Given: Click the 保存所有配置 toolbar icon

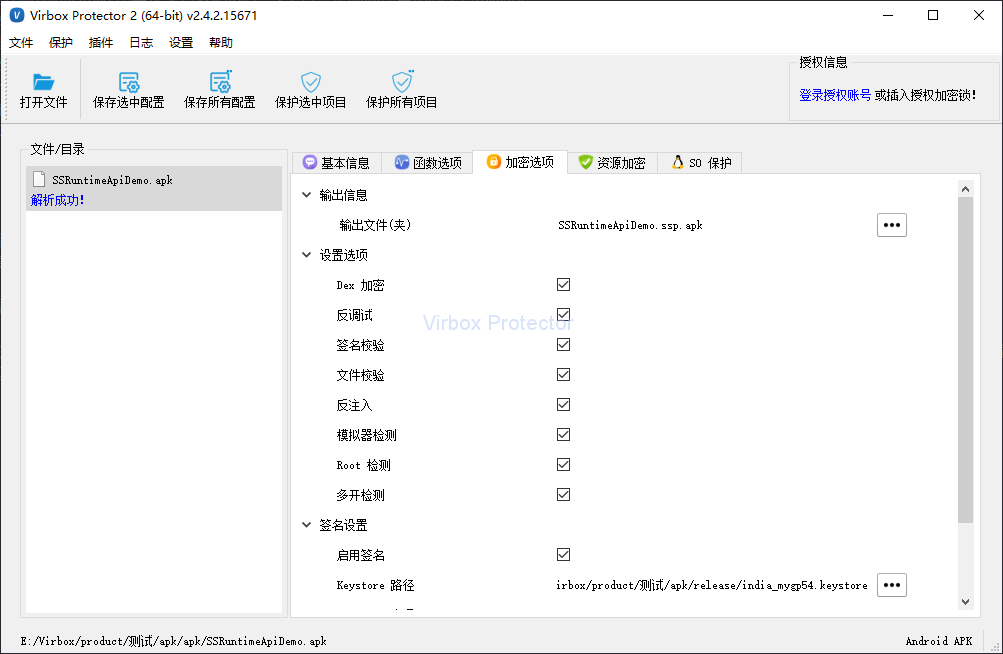Looking at the screenshot, I should pos(220,81).
